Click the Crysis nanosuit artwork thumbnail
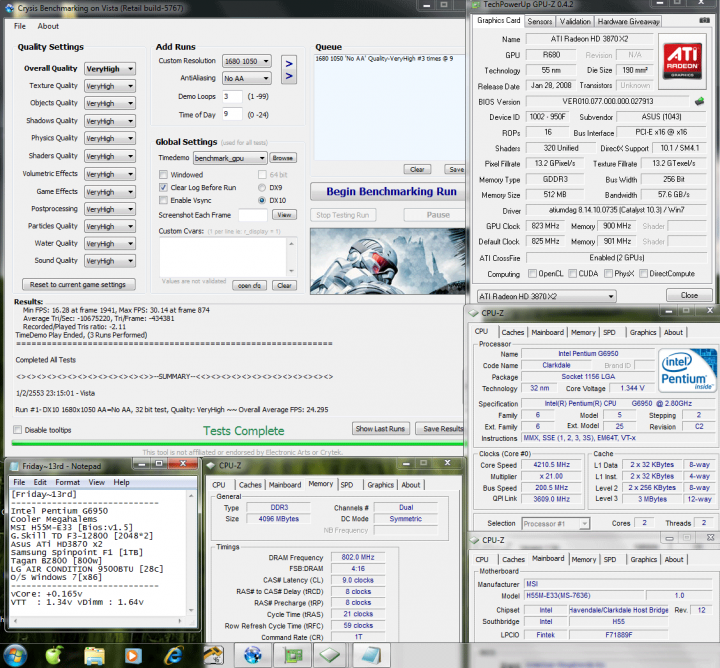Screen dimensions: 720x668 tap(387, 261)
